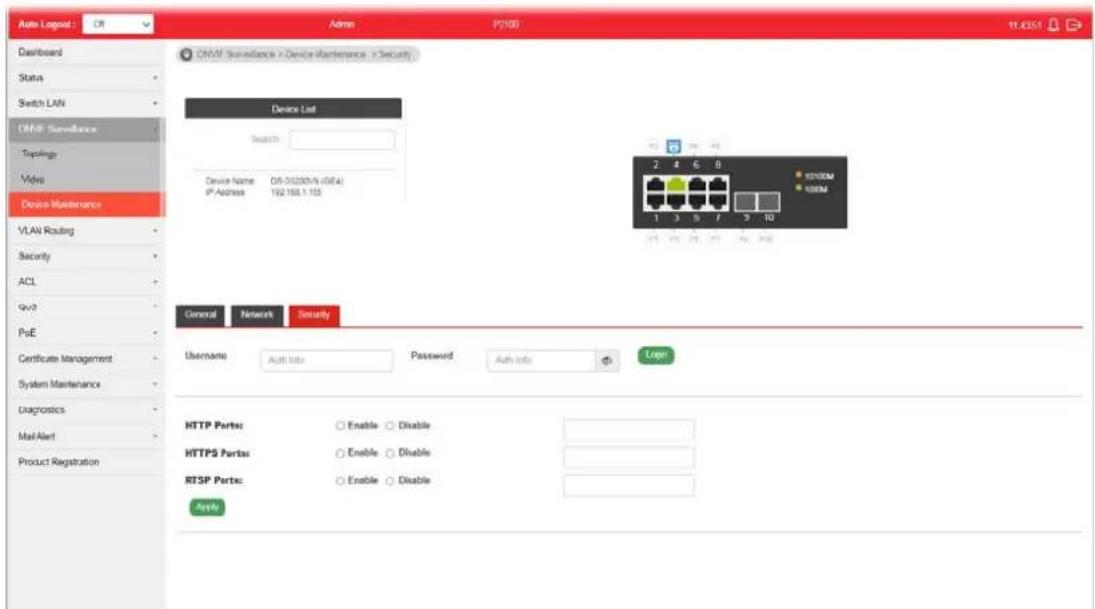Image resolution: width=1095 pixels, height=609 pixels.
Task: Expand the Status sidebar menu
Action: [x=87, y=78]
